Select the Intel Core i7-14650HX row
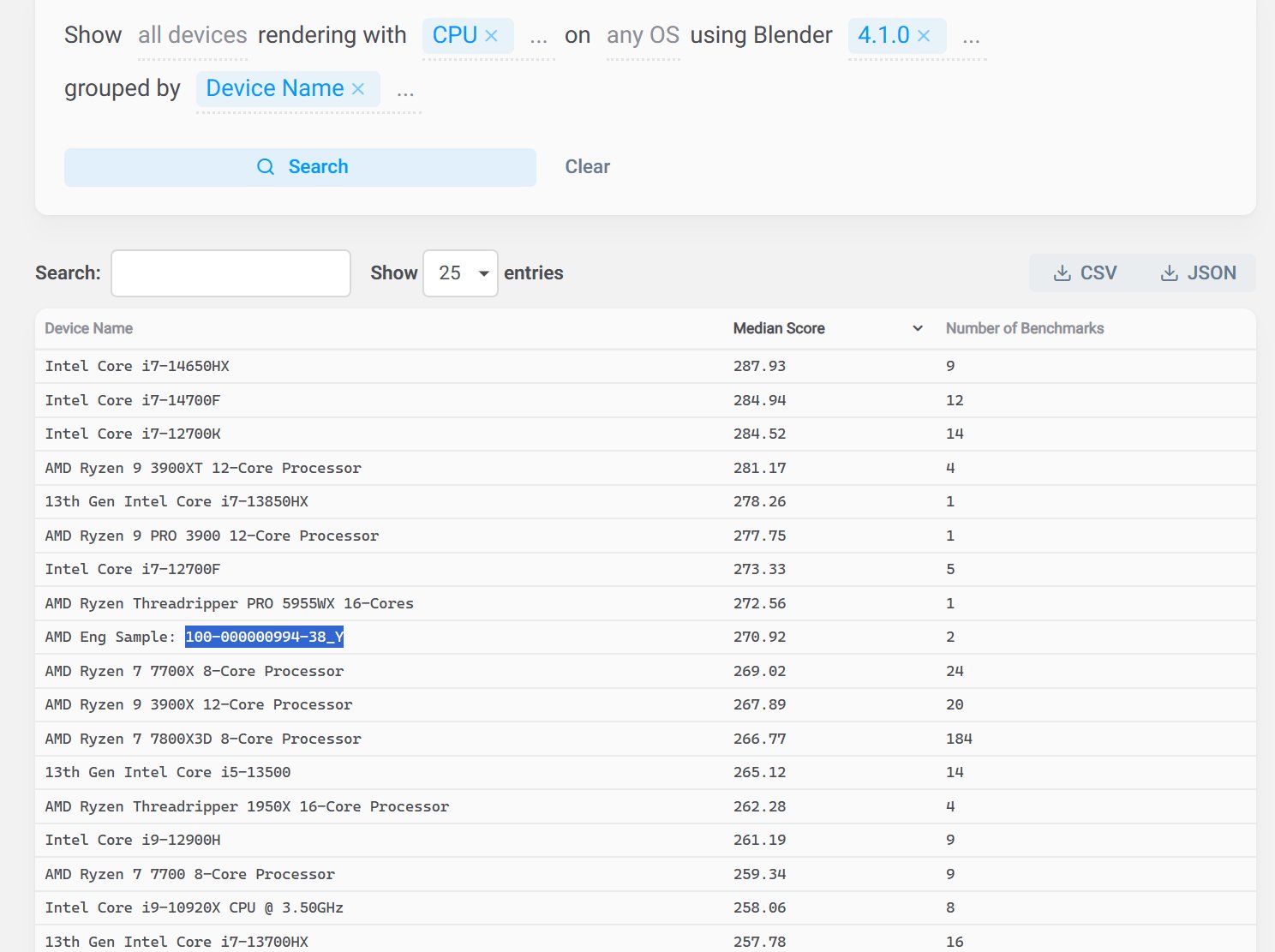 [x=137, y=366]
